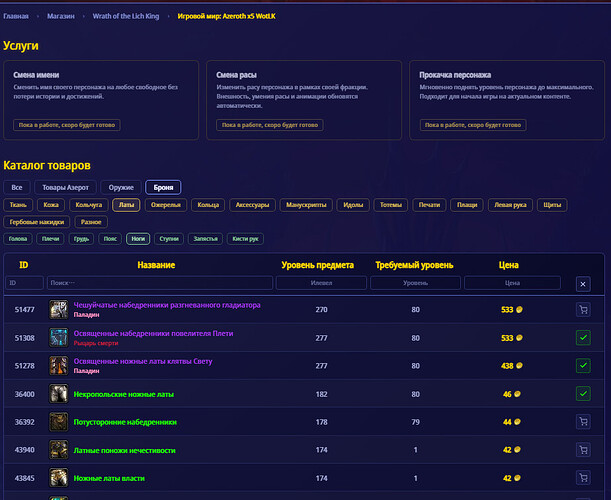The image size is (611, 500).
Task: Click the name search input field
Action: (x=160, y=283)
